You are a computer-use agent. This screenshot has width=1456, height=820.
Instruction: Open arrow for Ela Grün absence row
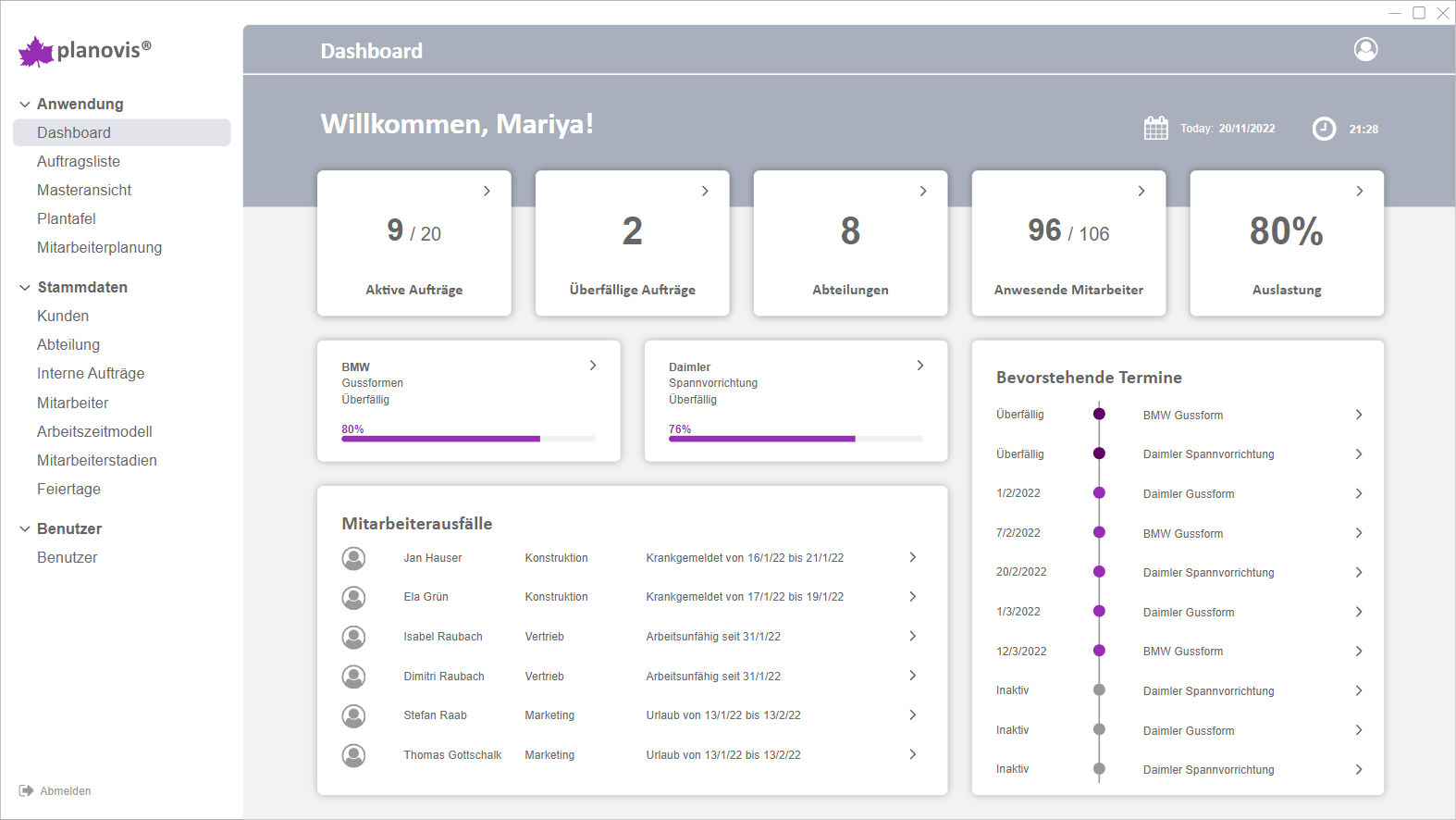[x=913, y=596]
